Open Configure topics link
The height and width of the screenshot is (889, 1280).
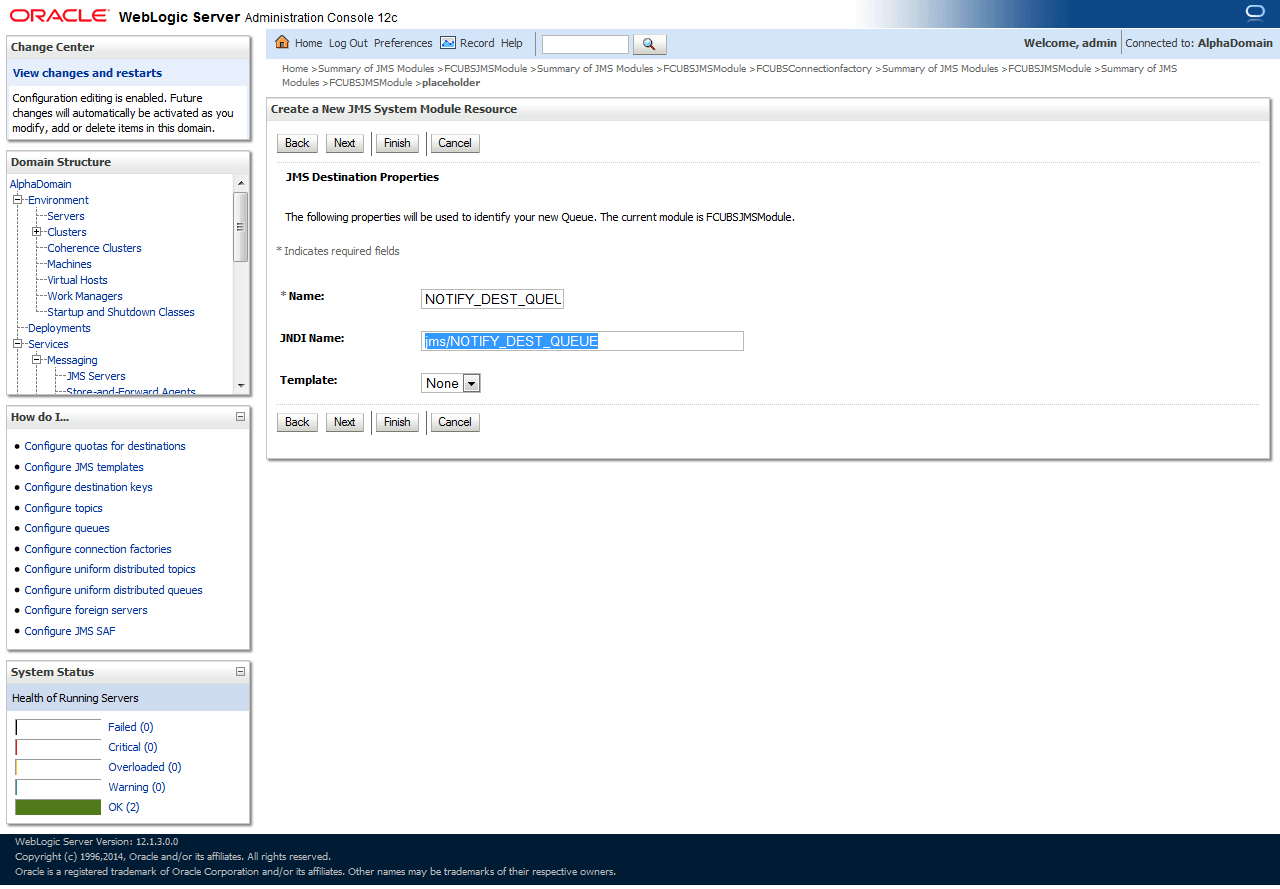[x=64, y=508]
